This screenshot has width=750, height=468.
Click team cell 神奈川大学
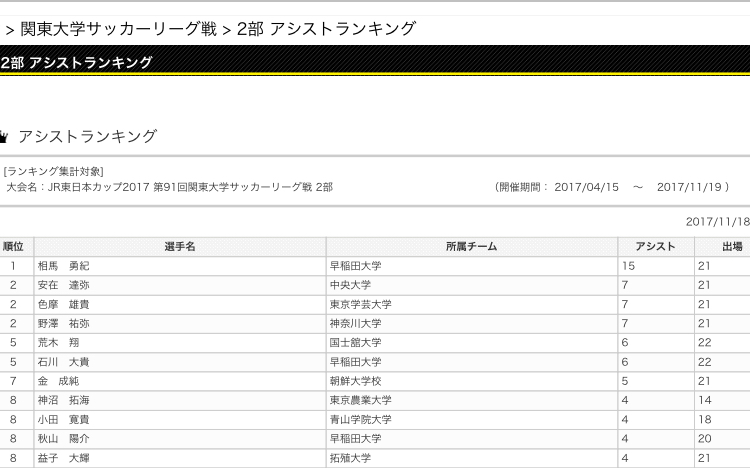(355, 323)
